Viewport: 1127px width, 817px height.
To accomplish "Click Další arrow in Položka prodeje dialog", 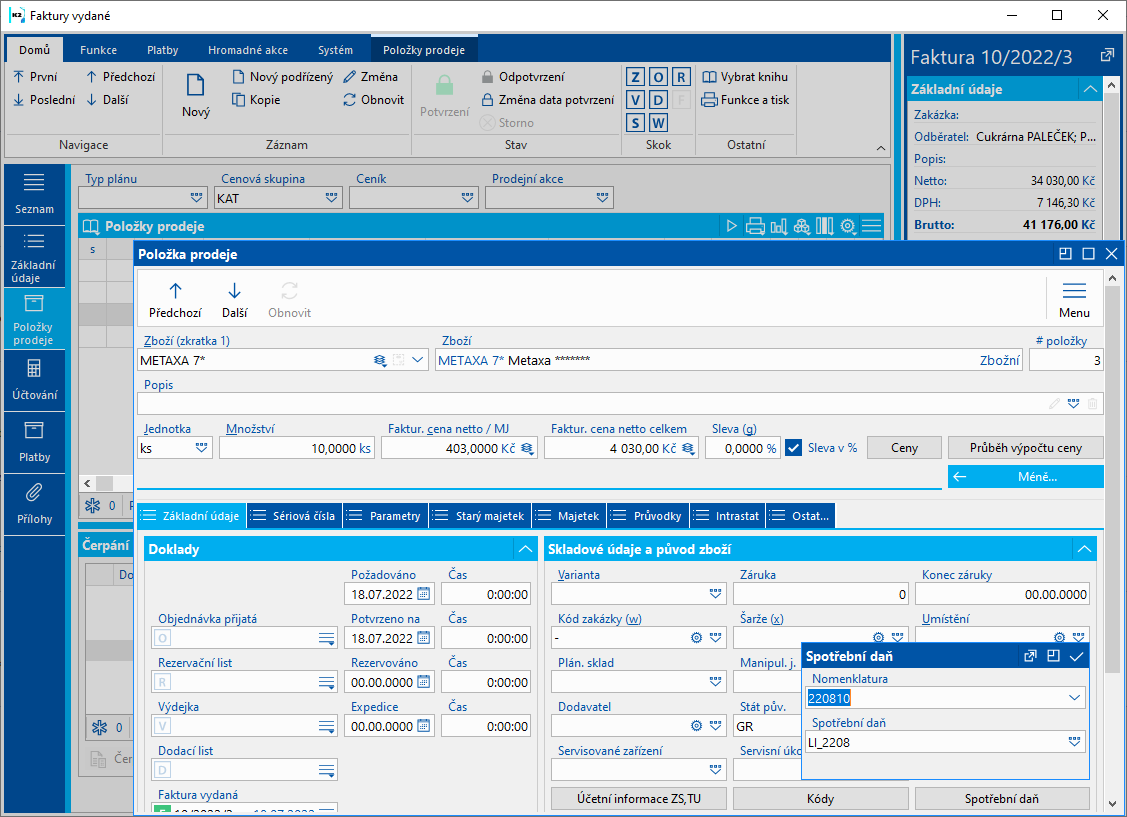I will click(234, 300).
